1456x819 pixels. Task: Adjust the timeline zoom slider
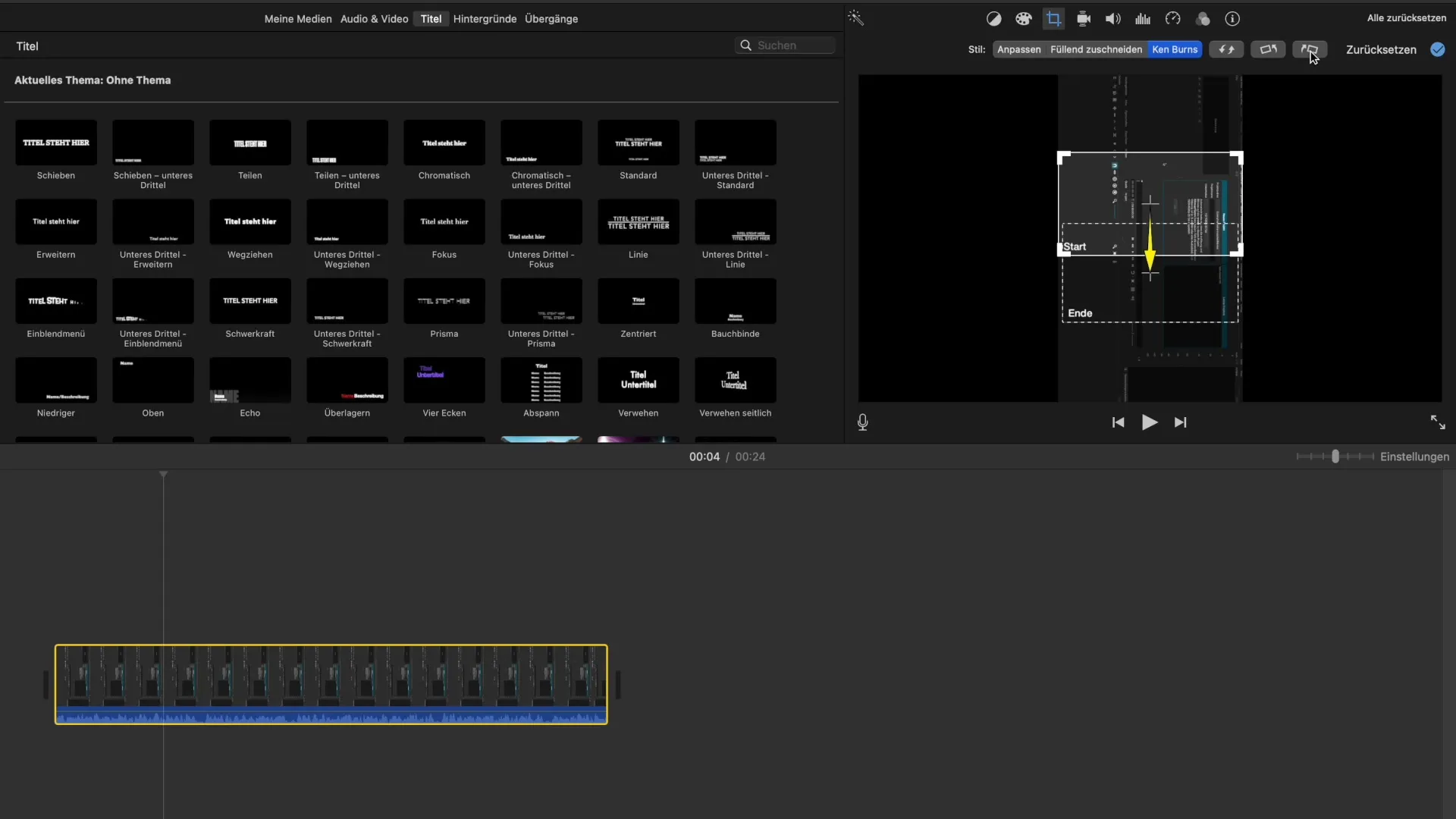click(1335, 457)
